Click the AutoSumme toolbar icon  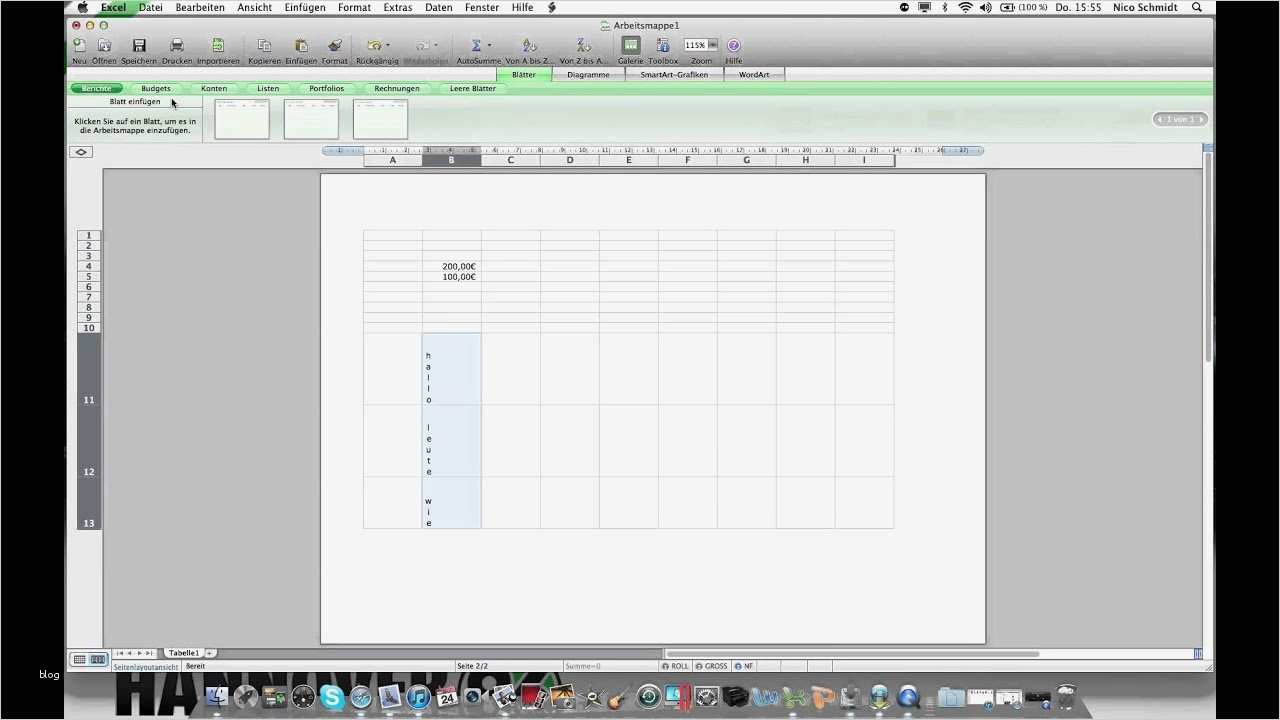[x=475, y=45]
